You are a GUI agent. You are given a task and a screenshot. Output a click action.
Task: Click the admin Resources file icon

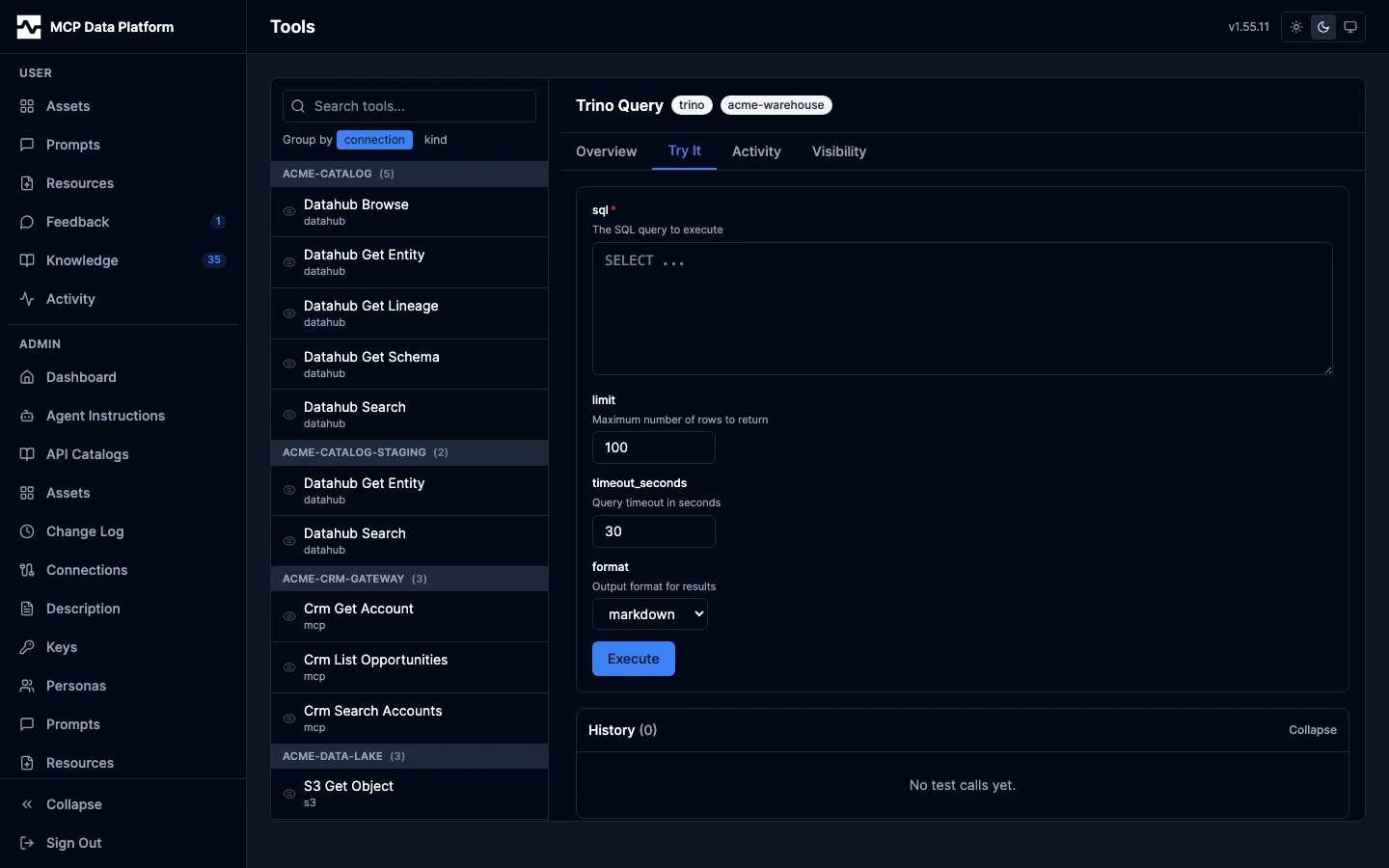(27, 763)
